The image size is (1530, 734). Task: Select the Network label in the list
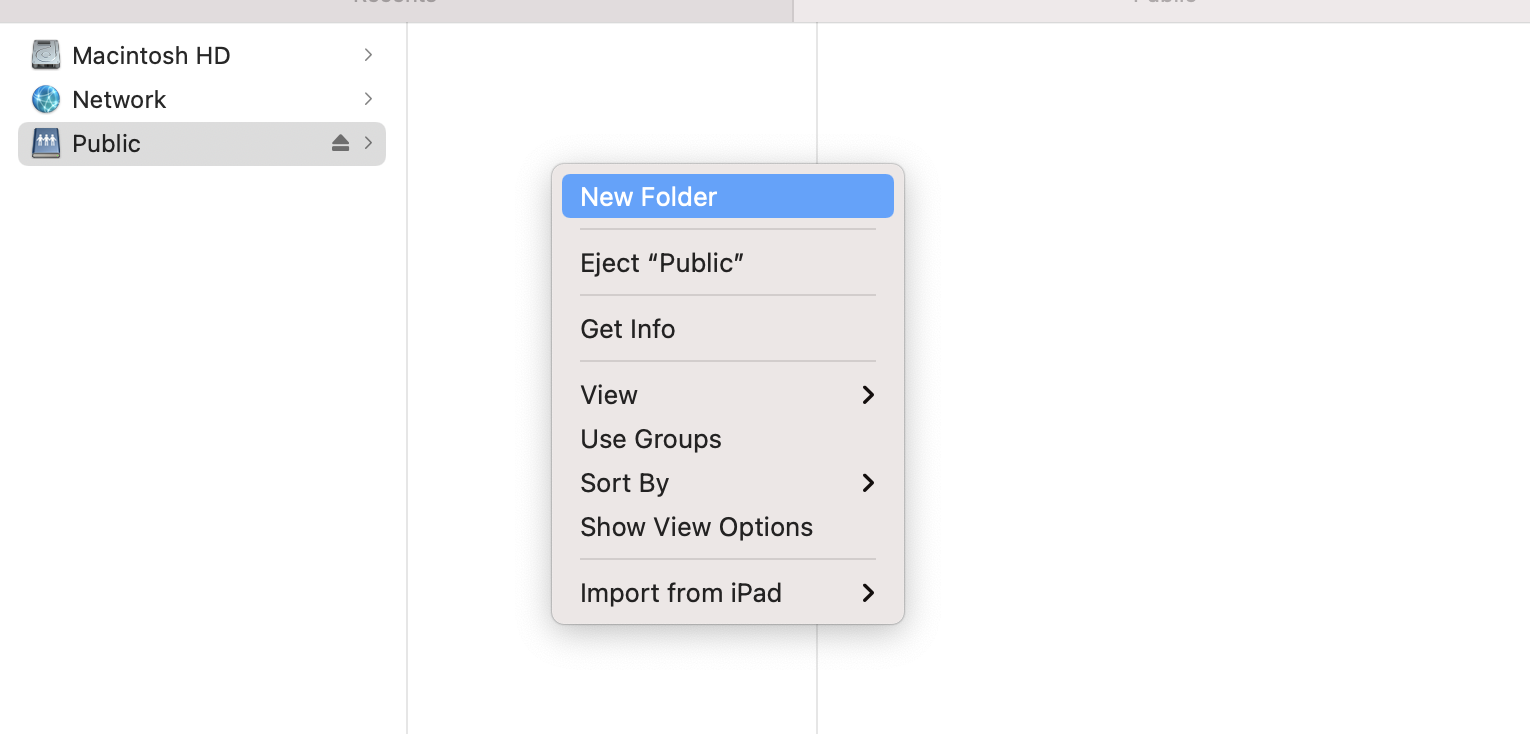pos(119,100)
